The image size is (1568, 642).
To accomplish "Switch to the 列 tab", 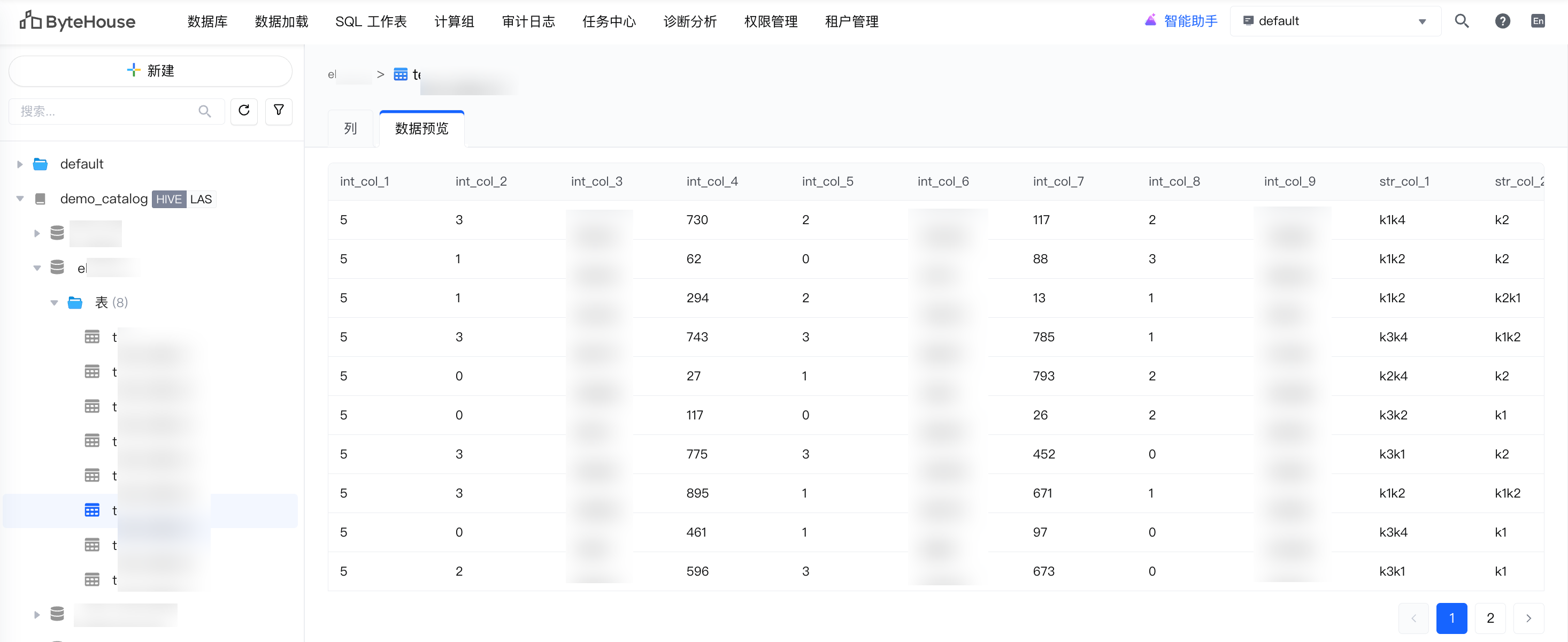I will click(x=350, y=128).
